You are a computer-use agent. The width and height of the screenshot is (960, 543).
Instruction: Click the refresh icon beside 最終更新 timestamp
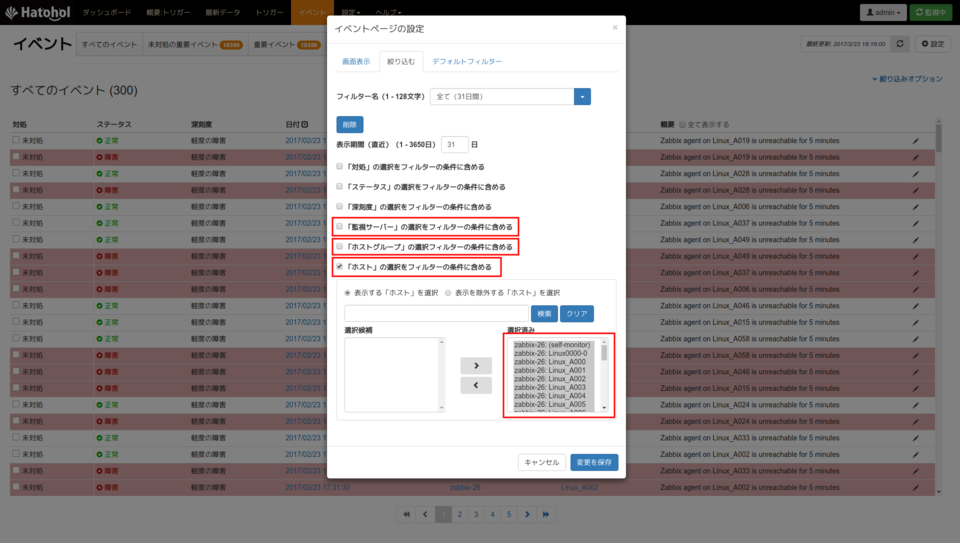900,44
